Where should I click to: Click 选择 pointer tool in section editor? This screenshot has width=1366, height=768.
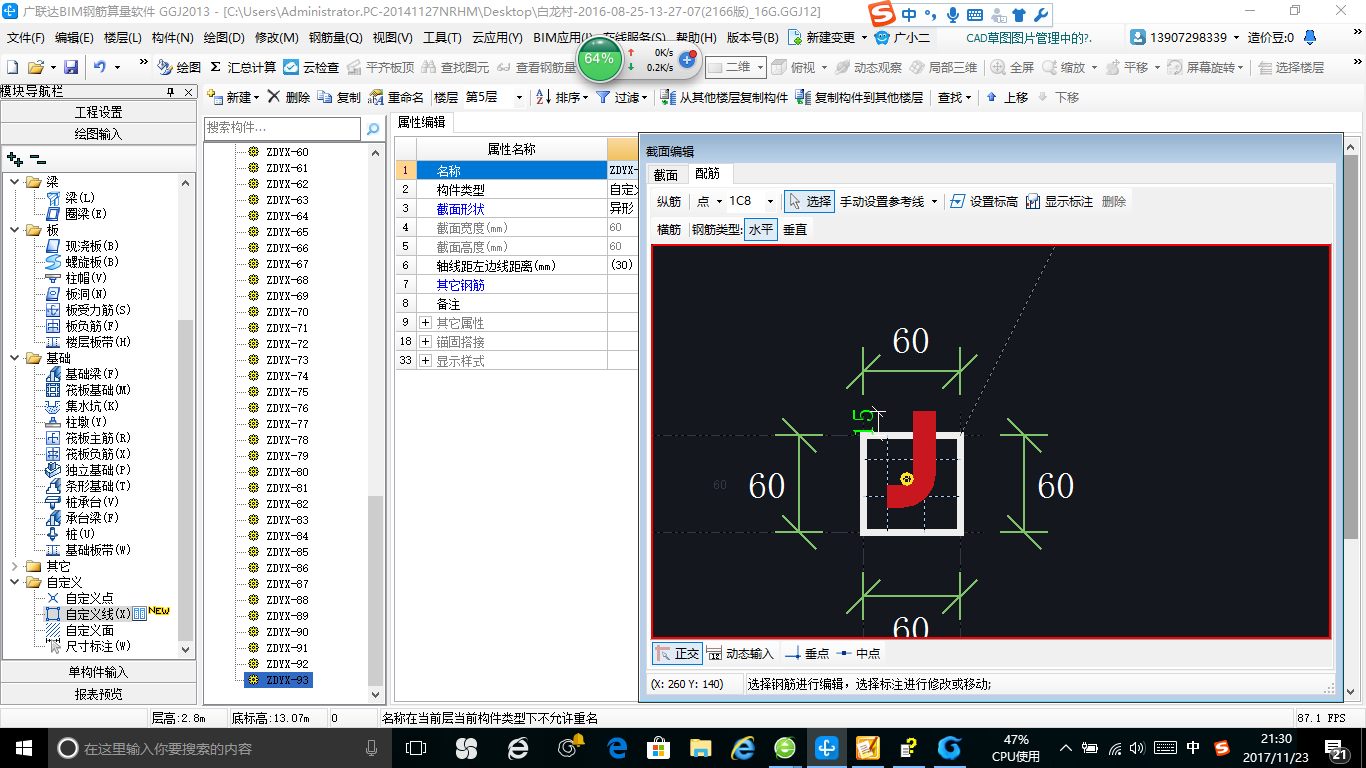click(x=809, y=201)
